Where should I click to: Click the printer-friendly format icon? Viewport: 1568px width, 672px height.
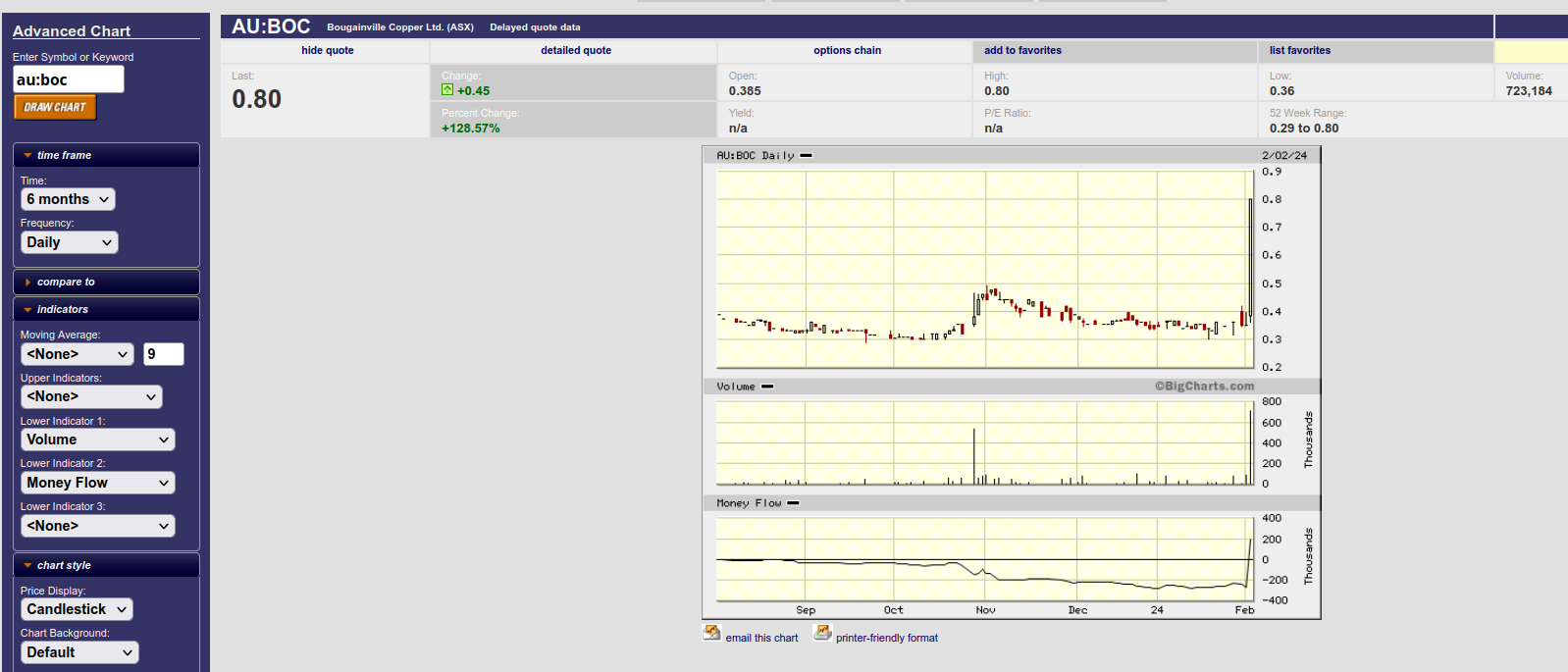[822, 633]
